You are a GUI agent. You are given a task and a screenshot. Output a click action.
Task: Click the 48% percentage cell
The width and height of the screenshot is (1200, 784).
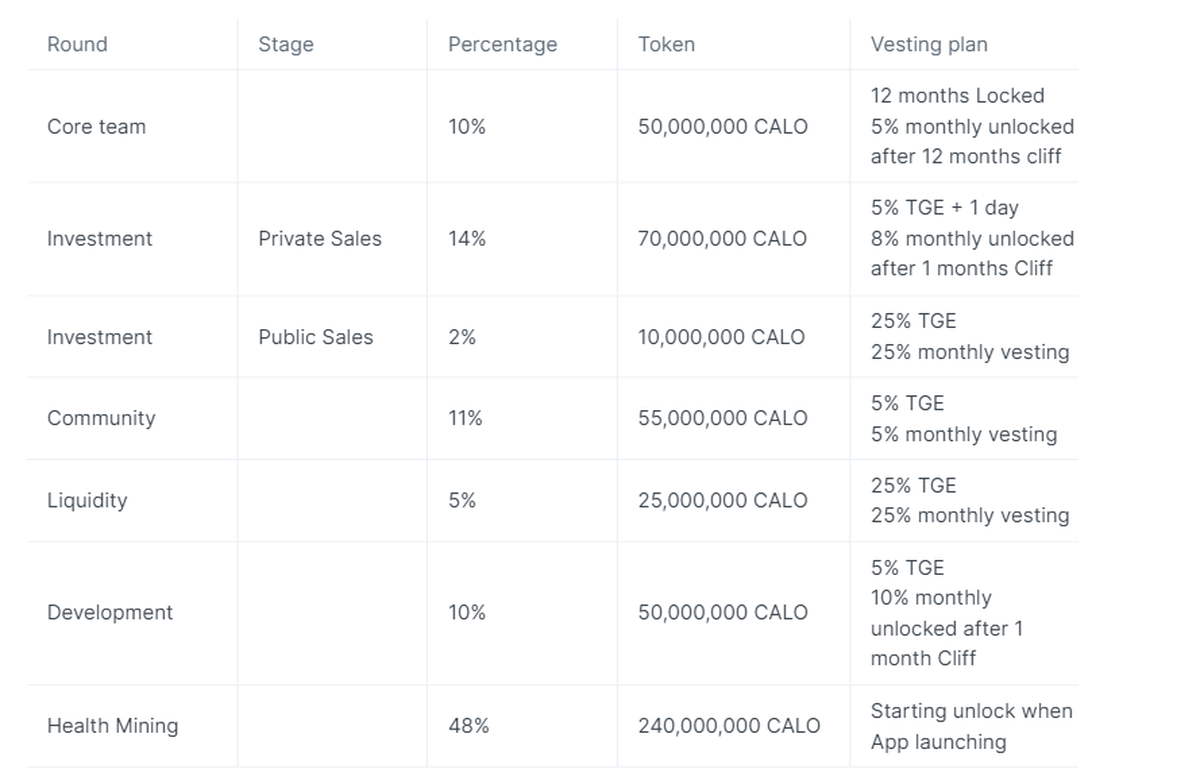coord(469,726)
